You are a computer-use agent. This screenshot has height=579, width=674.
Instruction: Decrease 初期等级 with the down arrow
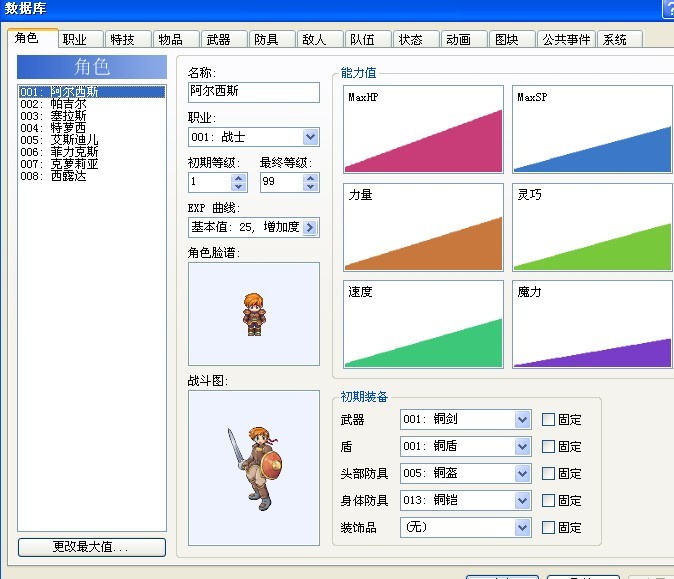coord(239,187)
